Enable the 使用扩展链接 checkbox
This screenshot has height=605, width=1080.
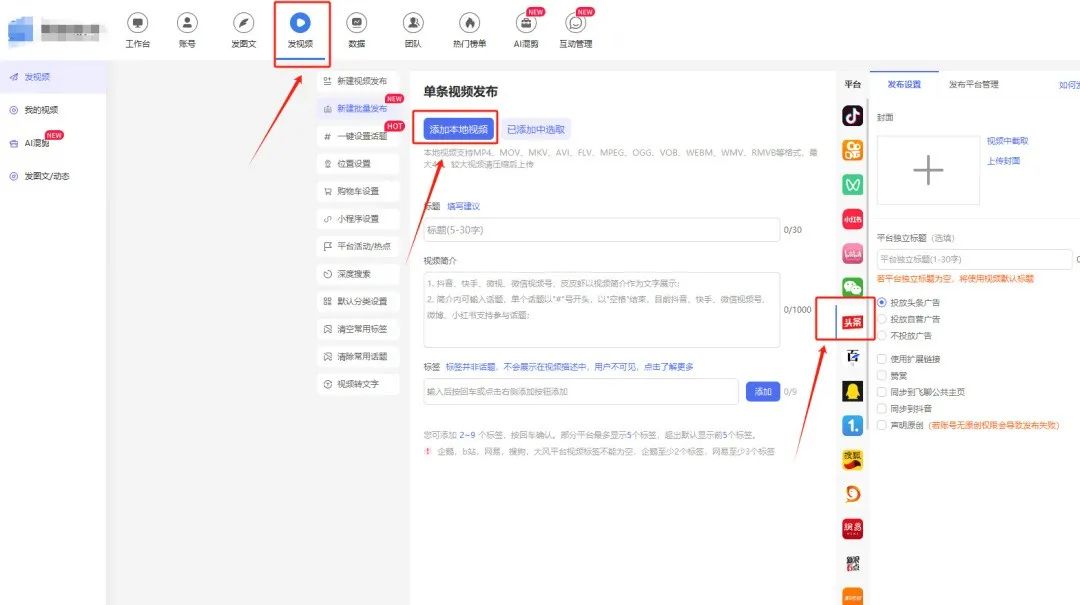pos(882,359)
